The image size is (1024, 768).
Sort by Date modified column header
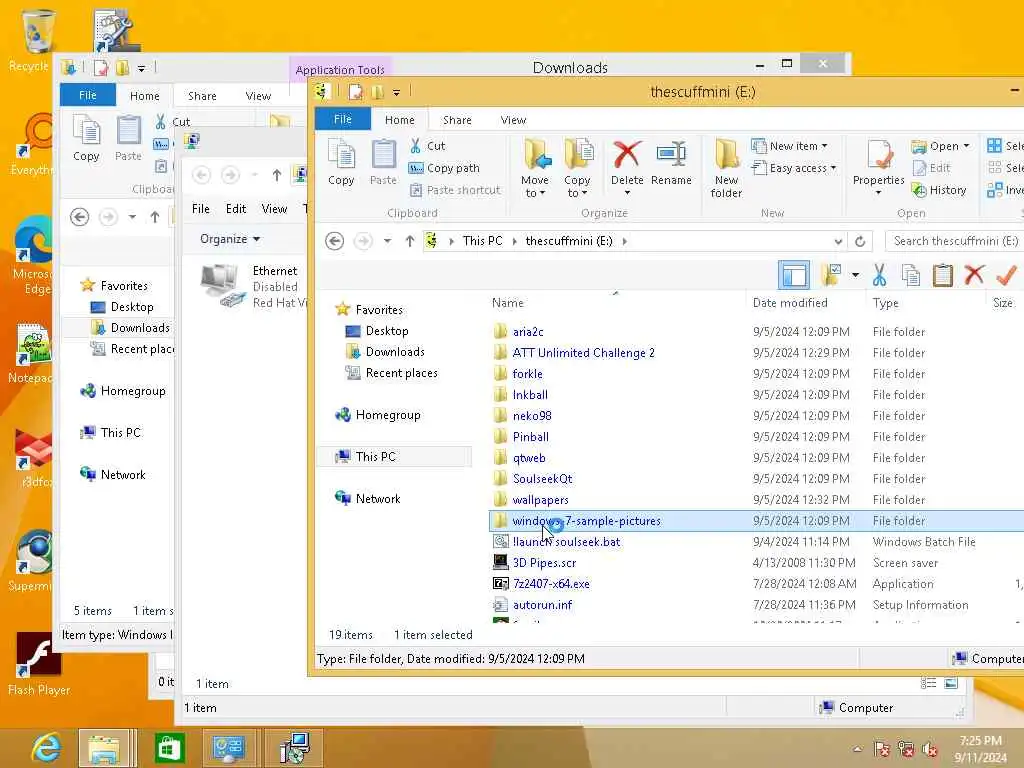click(x=790, y=302)
